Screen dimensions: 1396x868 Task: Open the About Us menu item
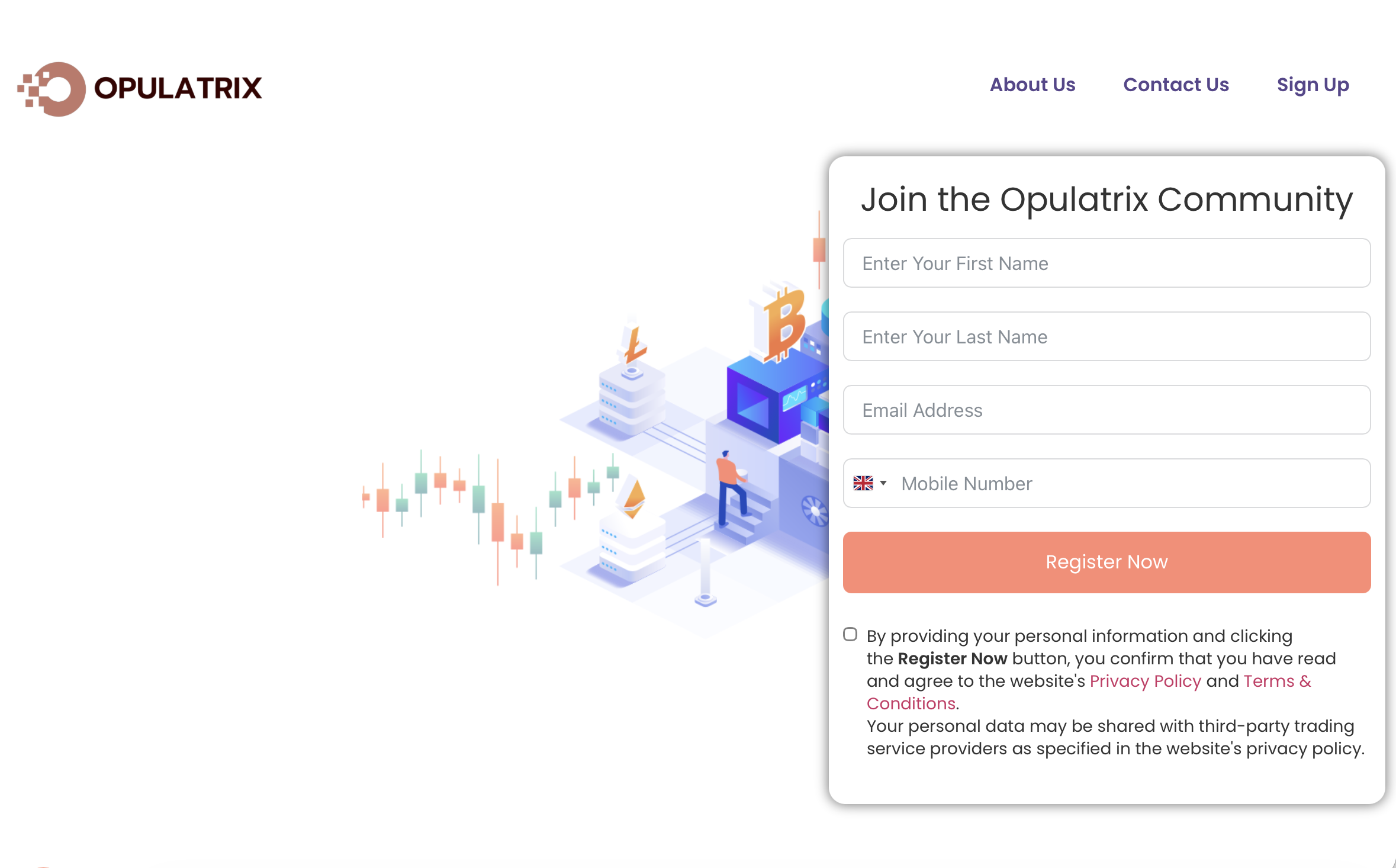pos(1032,85)
